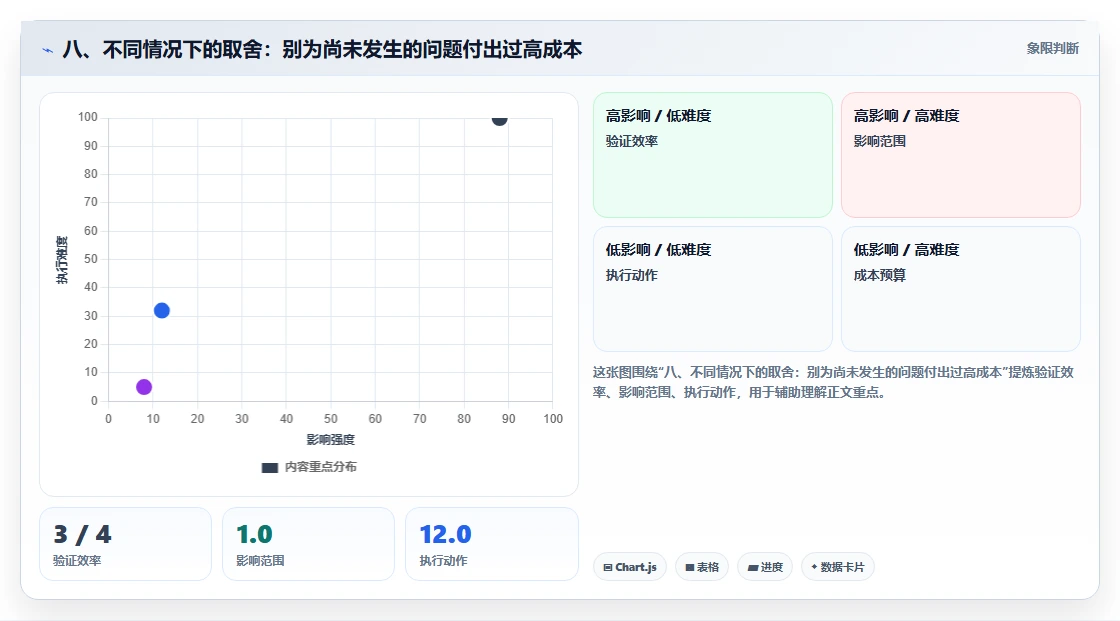Click the 执行难度 y-axis title
Image resolution: width=1120 pixels, height=621 pixels.
coord(62,259)
